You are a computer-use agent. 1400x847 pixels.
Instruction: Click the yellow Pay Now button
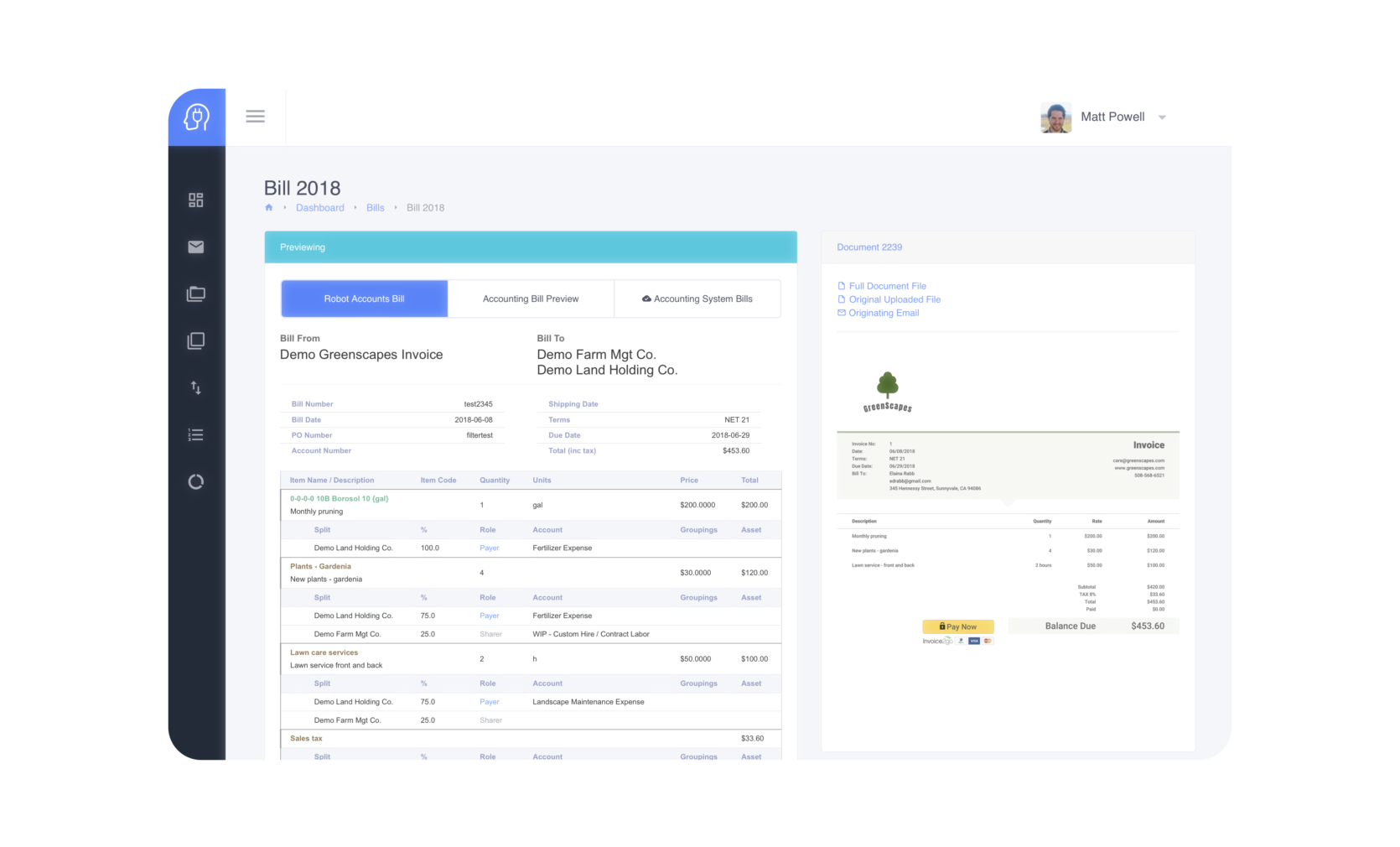pos(957,626)
